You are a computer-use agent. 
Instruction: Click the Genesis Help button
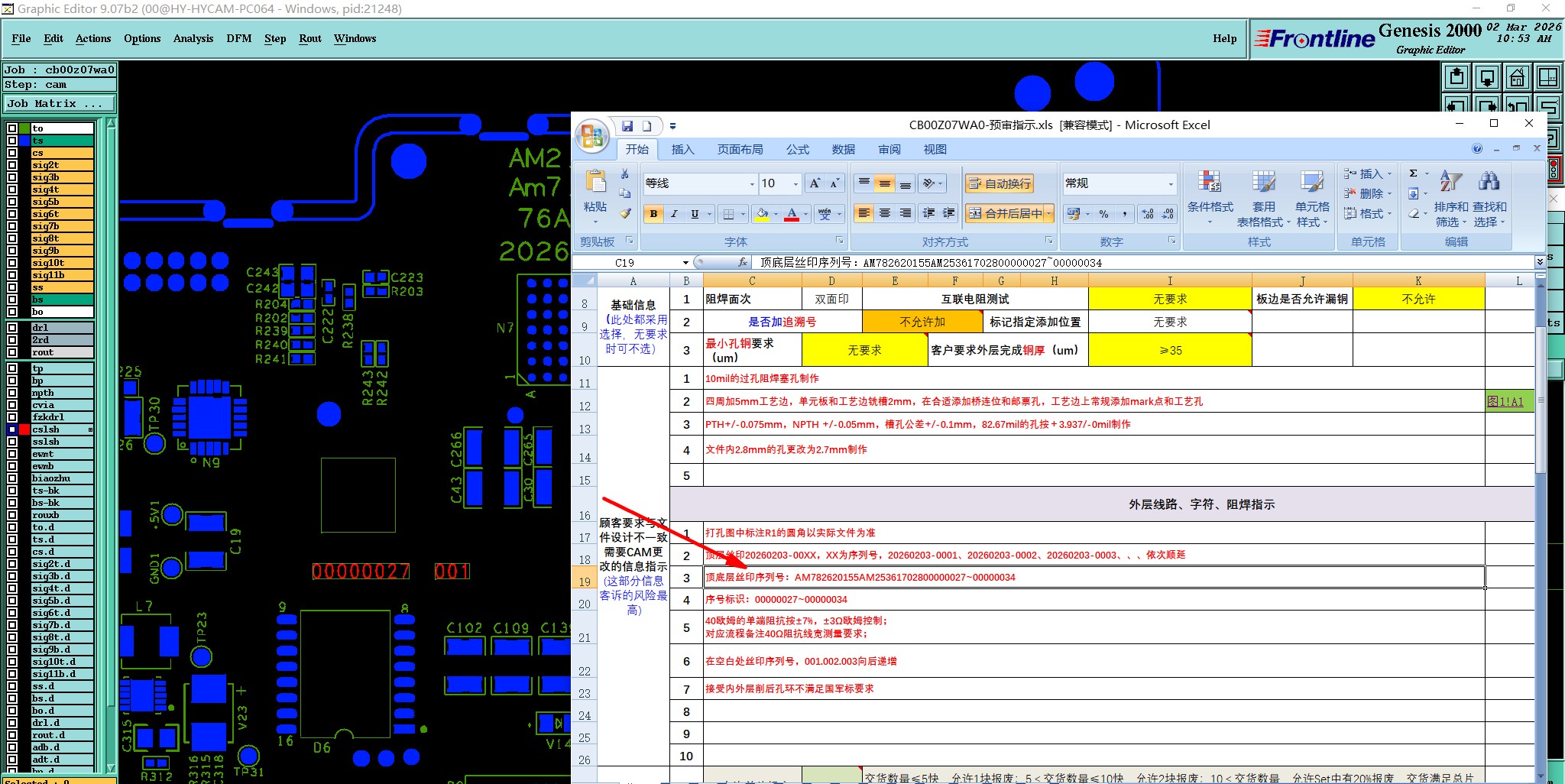pos(1224,38)
